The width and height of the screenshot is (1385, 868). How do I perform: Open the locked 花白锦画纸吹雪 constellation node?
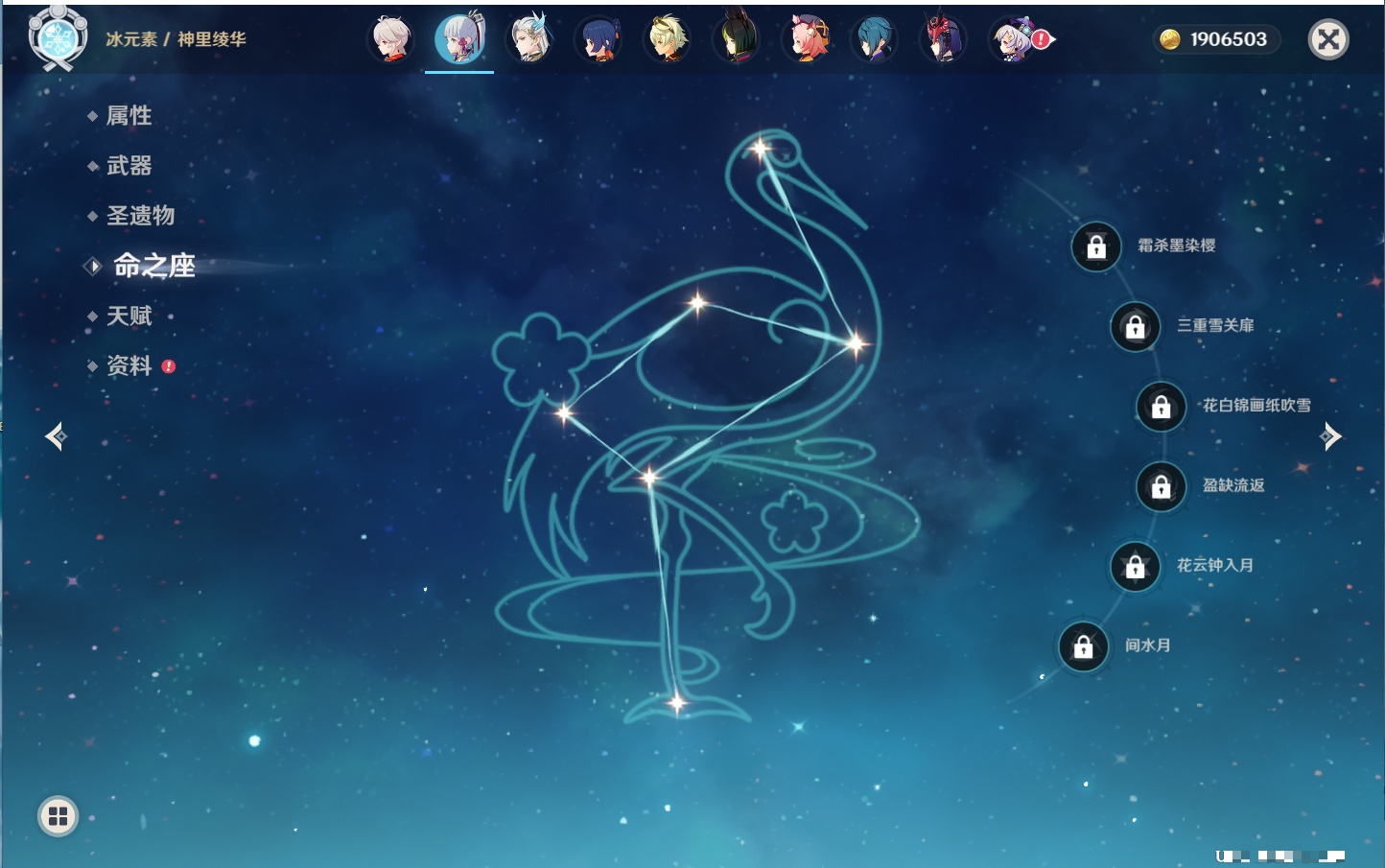[1161, 407]
